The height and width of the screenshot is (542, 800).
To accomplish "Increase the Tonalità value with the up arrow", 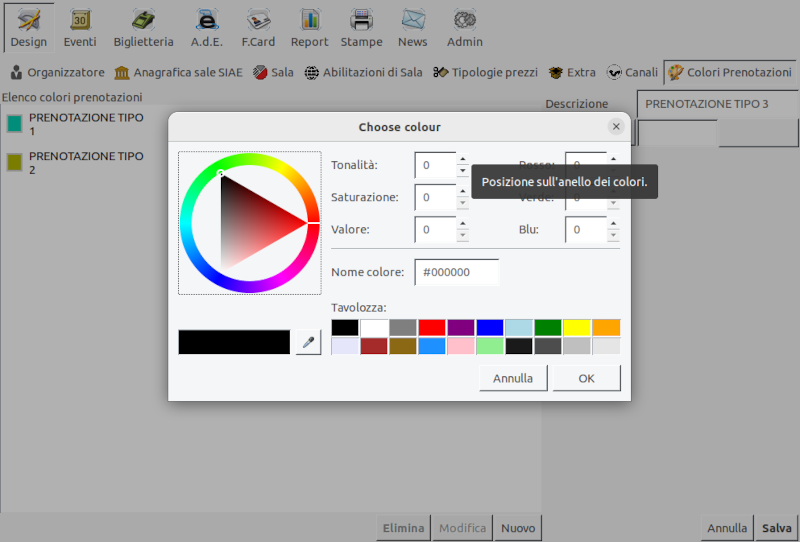I will pyautogui.click(x=463, y=159).
